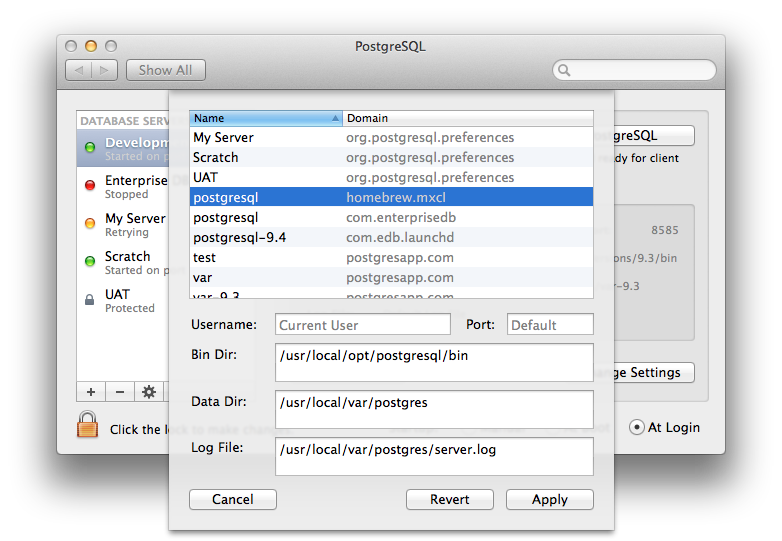Screen dimensions: 782x541
Task: Click the 8585 port value
Action: click(x=664, y=230)
